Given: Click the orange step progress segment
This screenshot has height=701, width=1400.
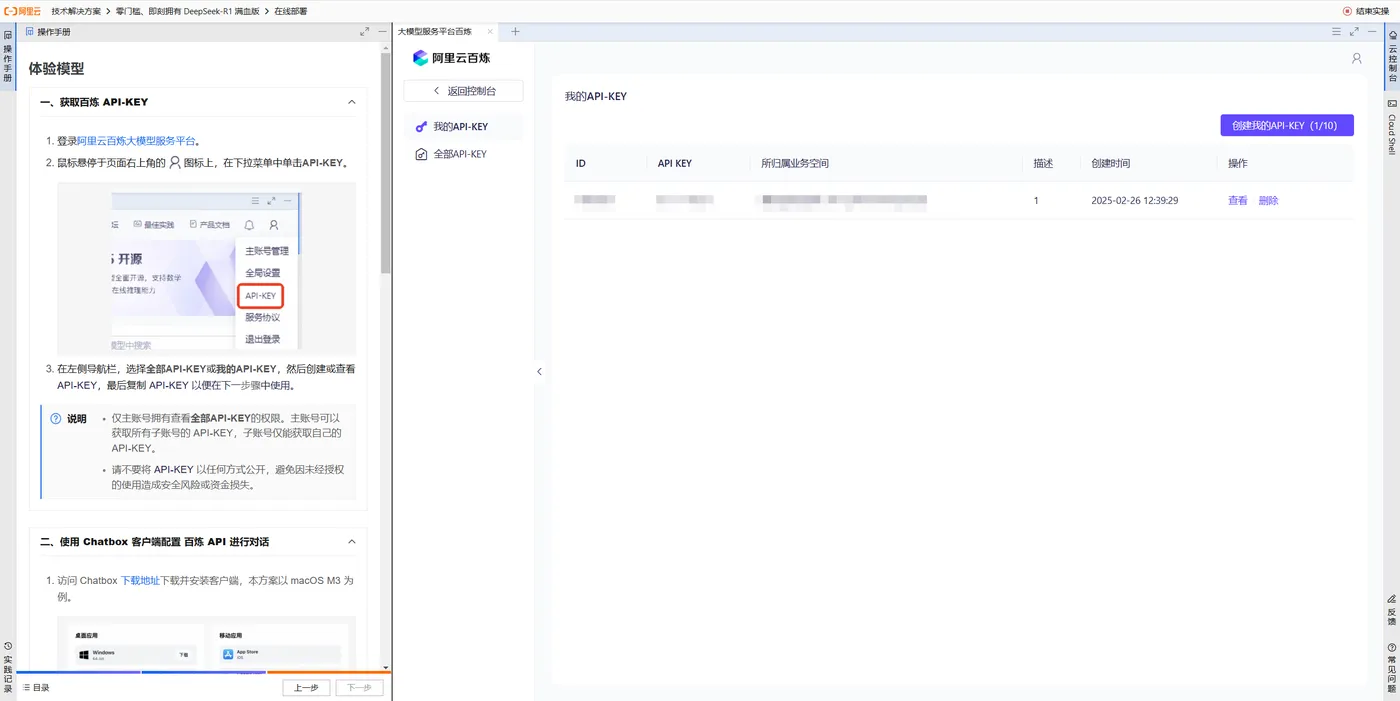Looking at the screenshot, I should (x=329, y=672).
